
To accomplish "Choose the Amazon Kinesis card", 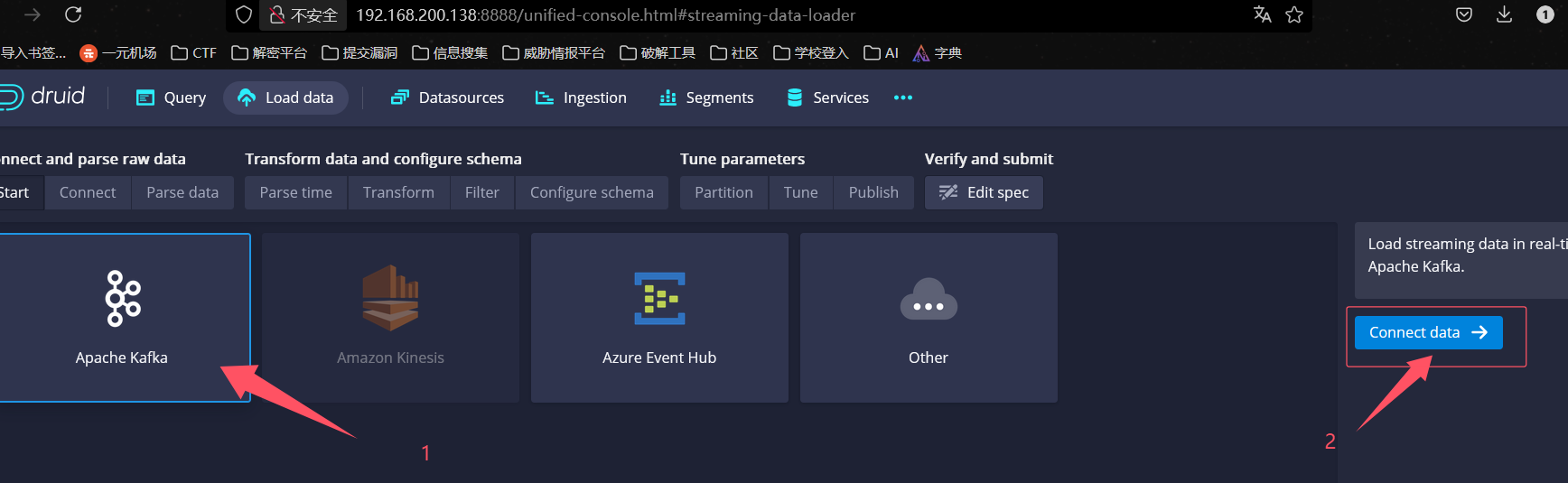I will coord(390,318).
